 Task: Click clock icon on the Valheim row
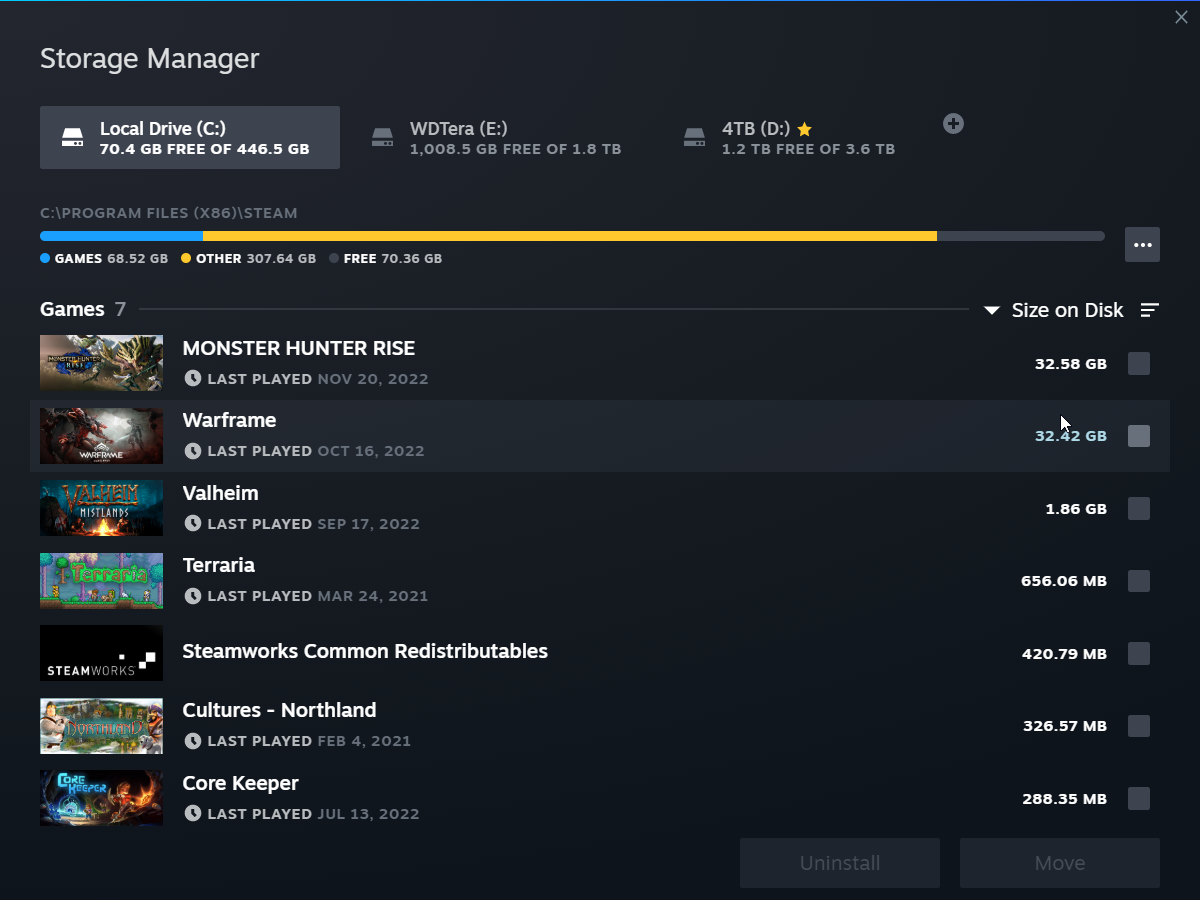[x=193, y=524]
